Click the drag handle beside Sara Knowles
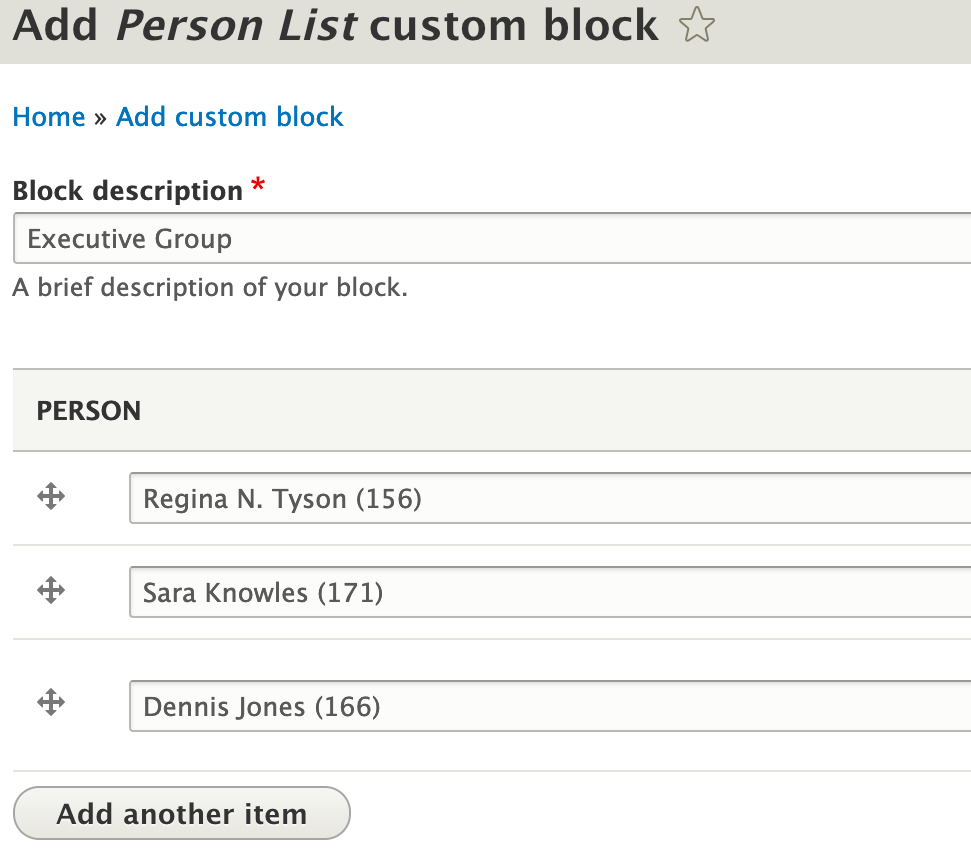971x851 pixels. click(x=51, y=591)
